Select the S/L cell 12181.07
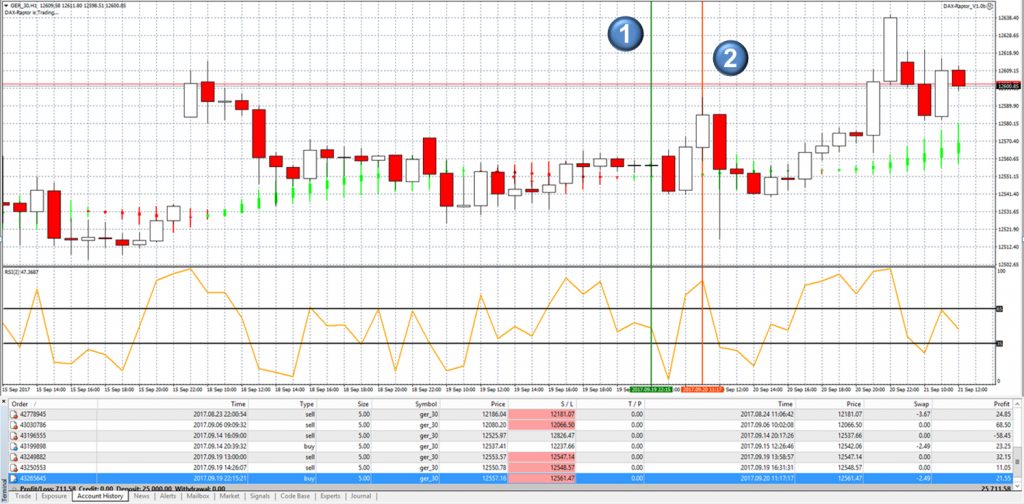 pyautogui.click(x=542, y=414)
